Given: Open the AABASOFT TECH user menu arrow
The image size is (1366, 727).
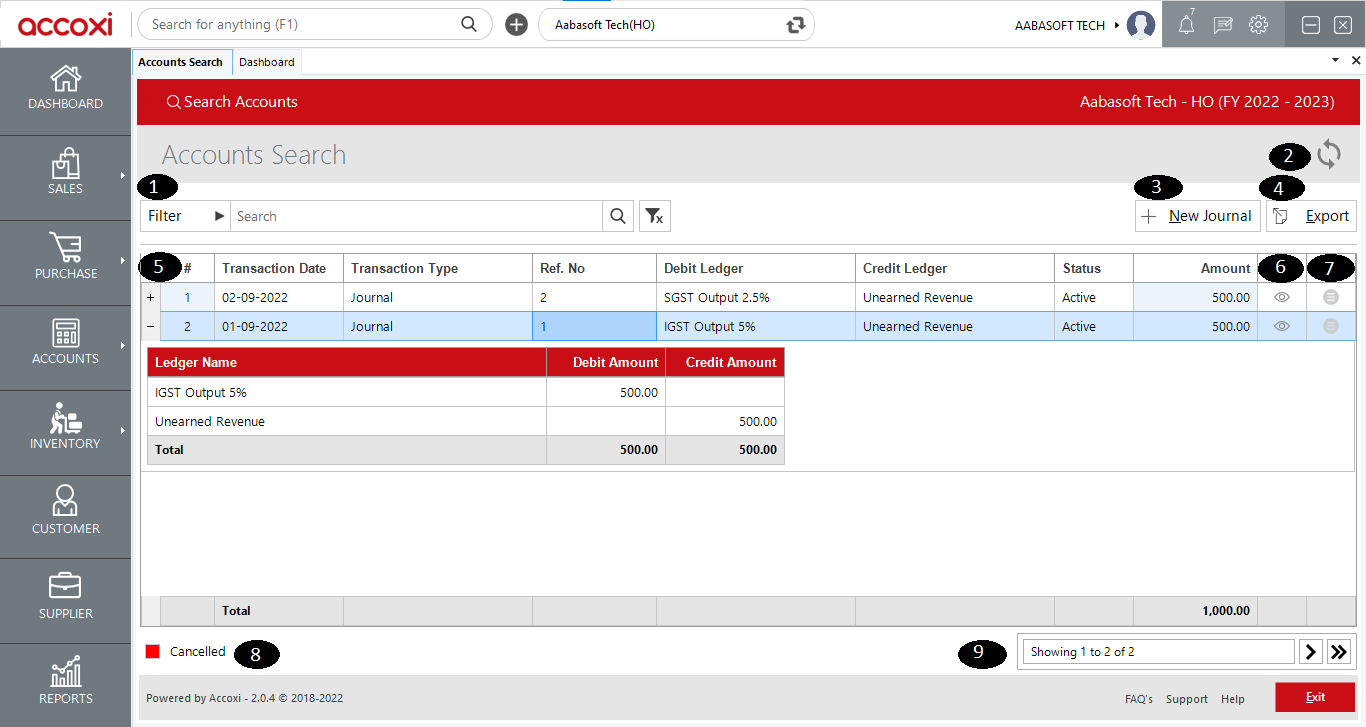Looking at the screenshot, I should [1116, 25].
